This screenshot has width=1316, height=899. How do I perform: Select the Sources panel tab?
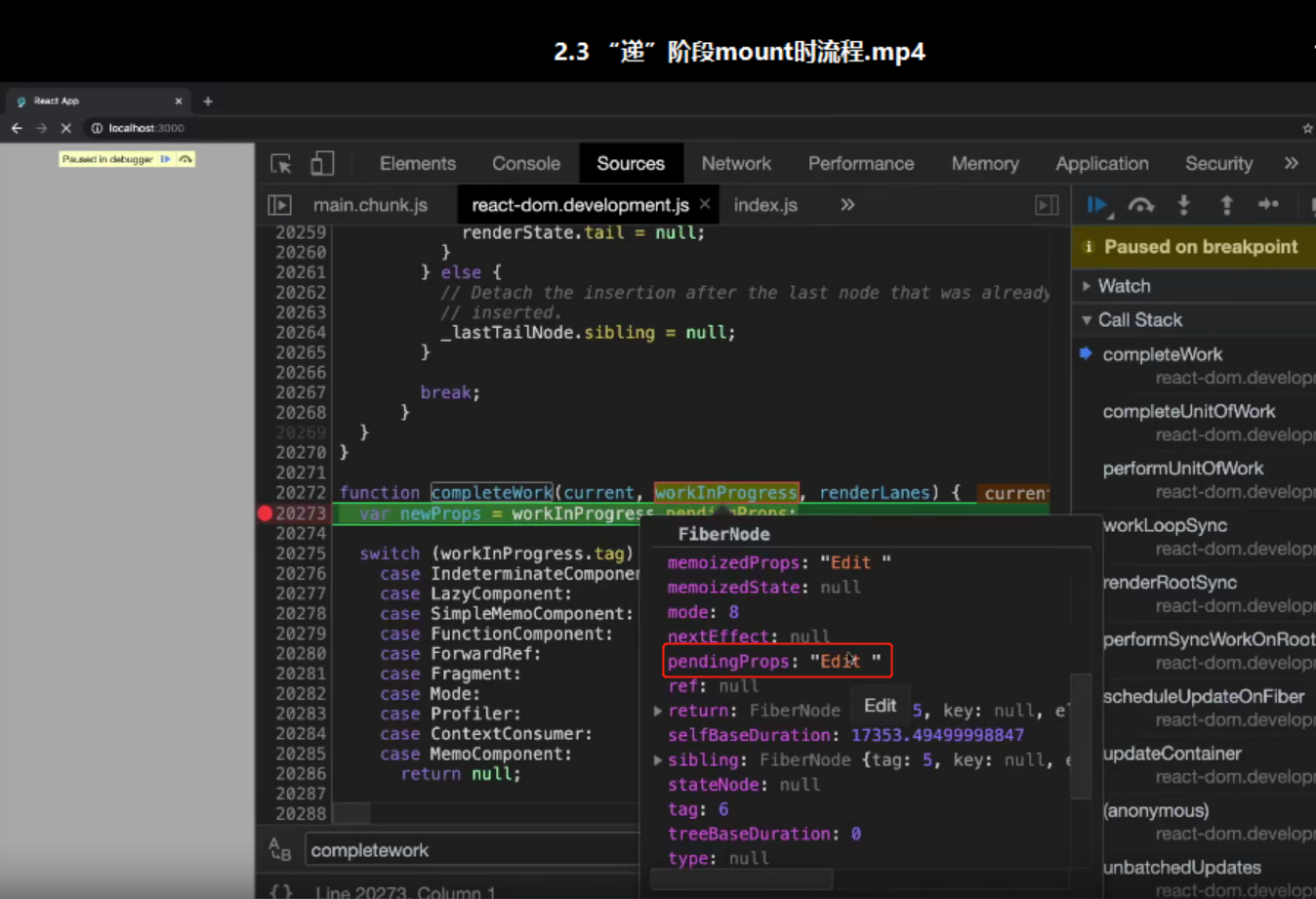pos(631,163)
